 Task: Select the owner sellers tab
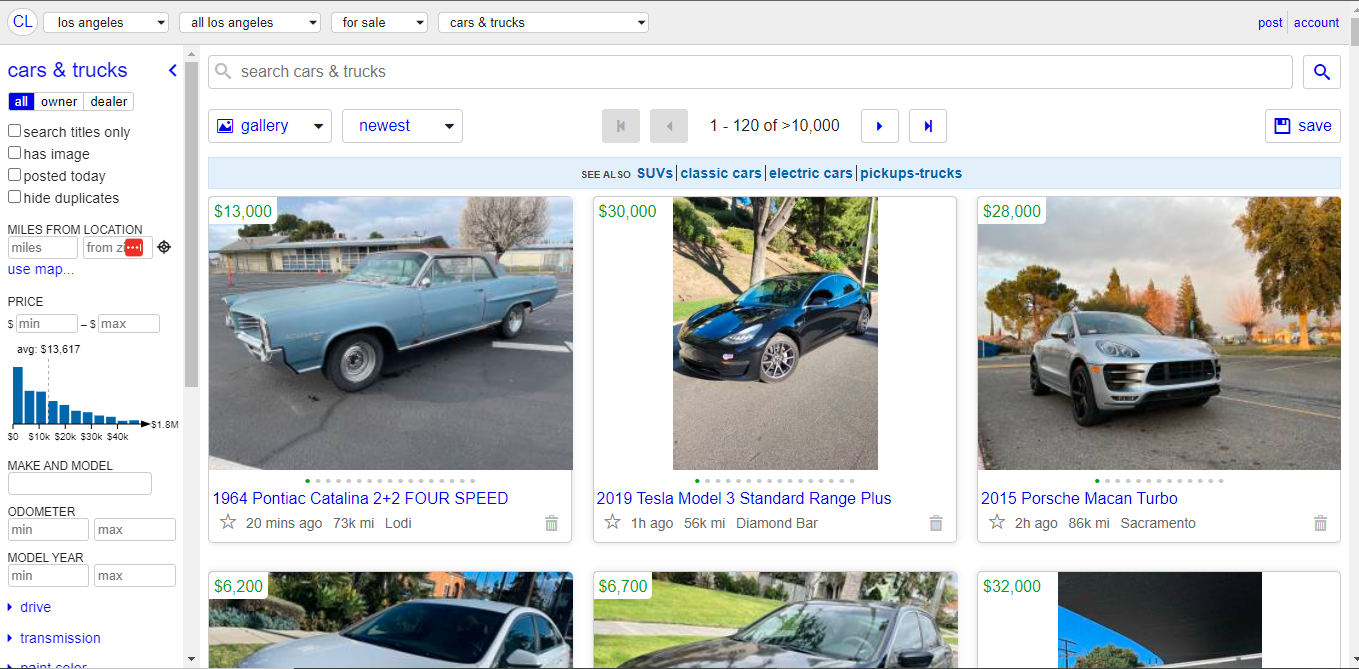(59, 102)
